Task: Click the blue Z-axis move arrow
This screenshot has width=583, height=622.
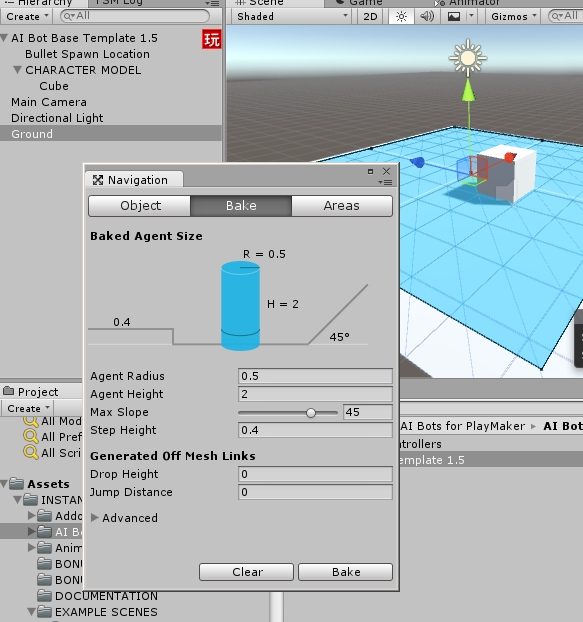Action: click(417, 162)
